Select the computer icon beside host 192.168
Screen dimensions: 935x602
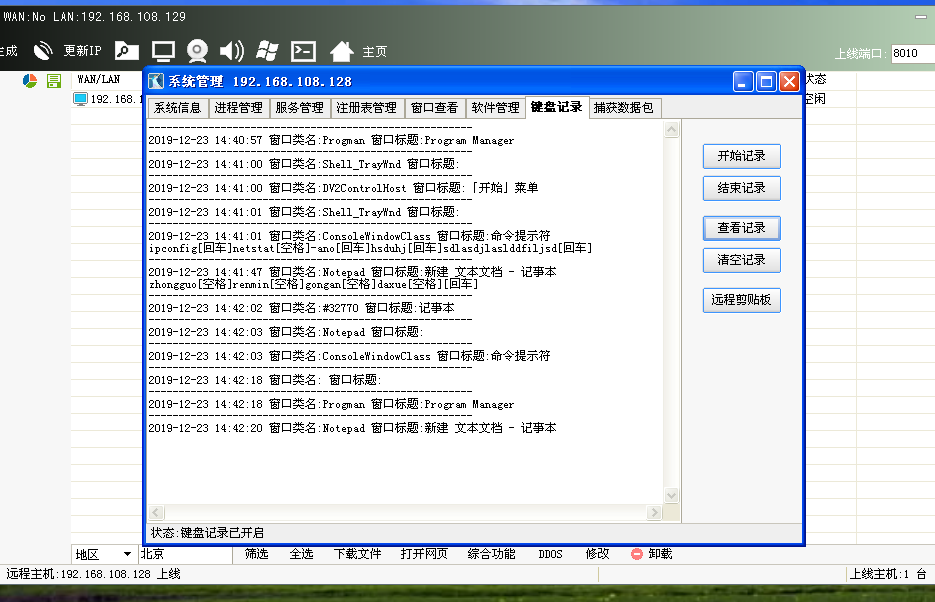81,99
